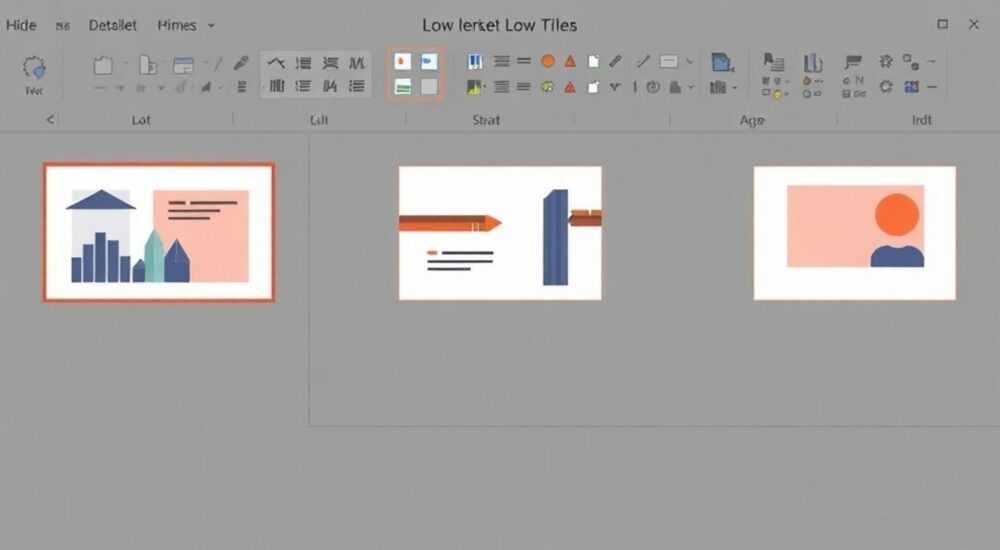Click the large blue document icon
The image size is (1000, 550).
pos(722,63)
